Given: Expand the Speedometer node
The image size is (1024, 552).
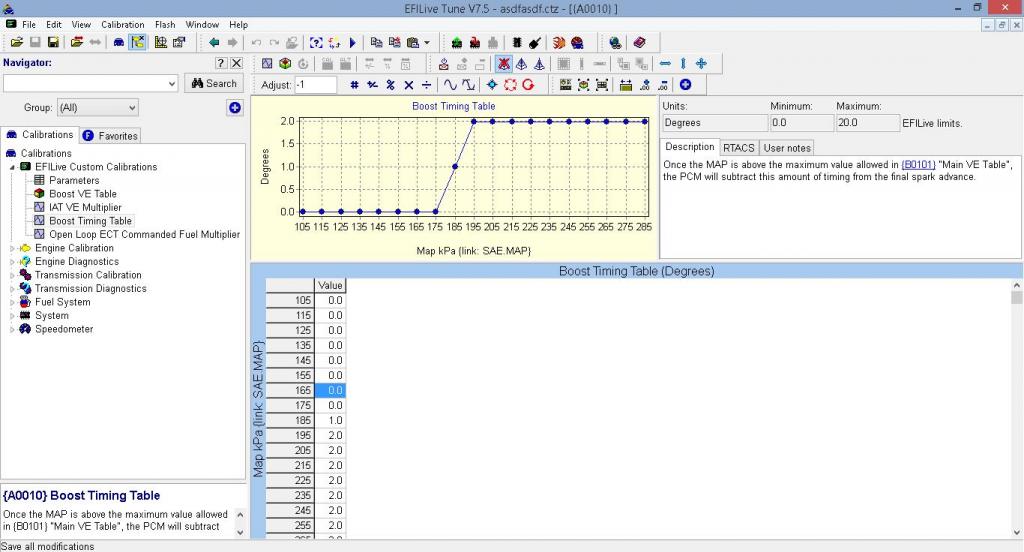Looking at the screenshot, I should coord(12,329).
